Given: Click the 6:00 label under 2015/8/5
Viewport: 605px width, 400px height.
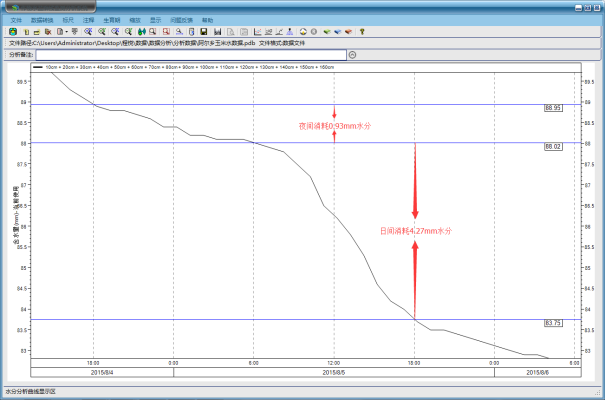Looking at the screenshot, I should click(x=253, y=363).
